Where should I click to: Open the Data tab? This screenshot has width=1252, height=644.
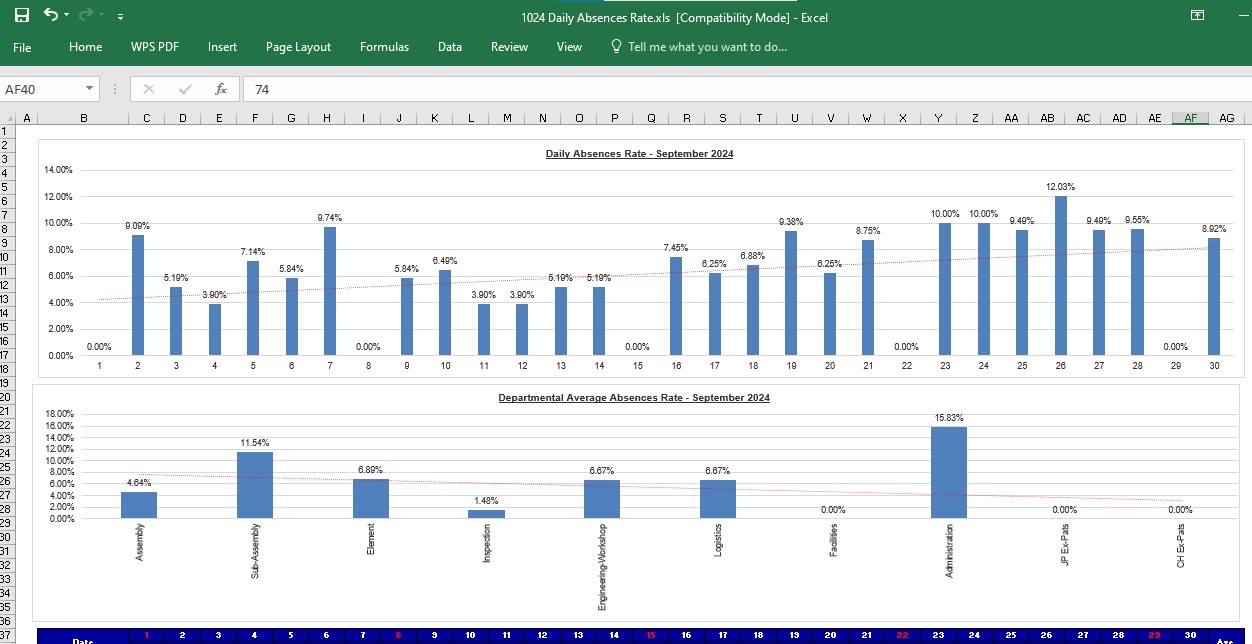coord(449,47)
